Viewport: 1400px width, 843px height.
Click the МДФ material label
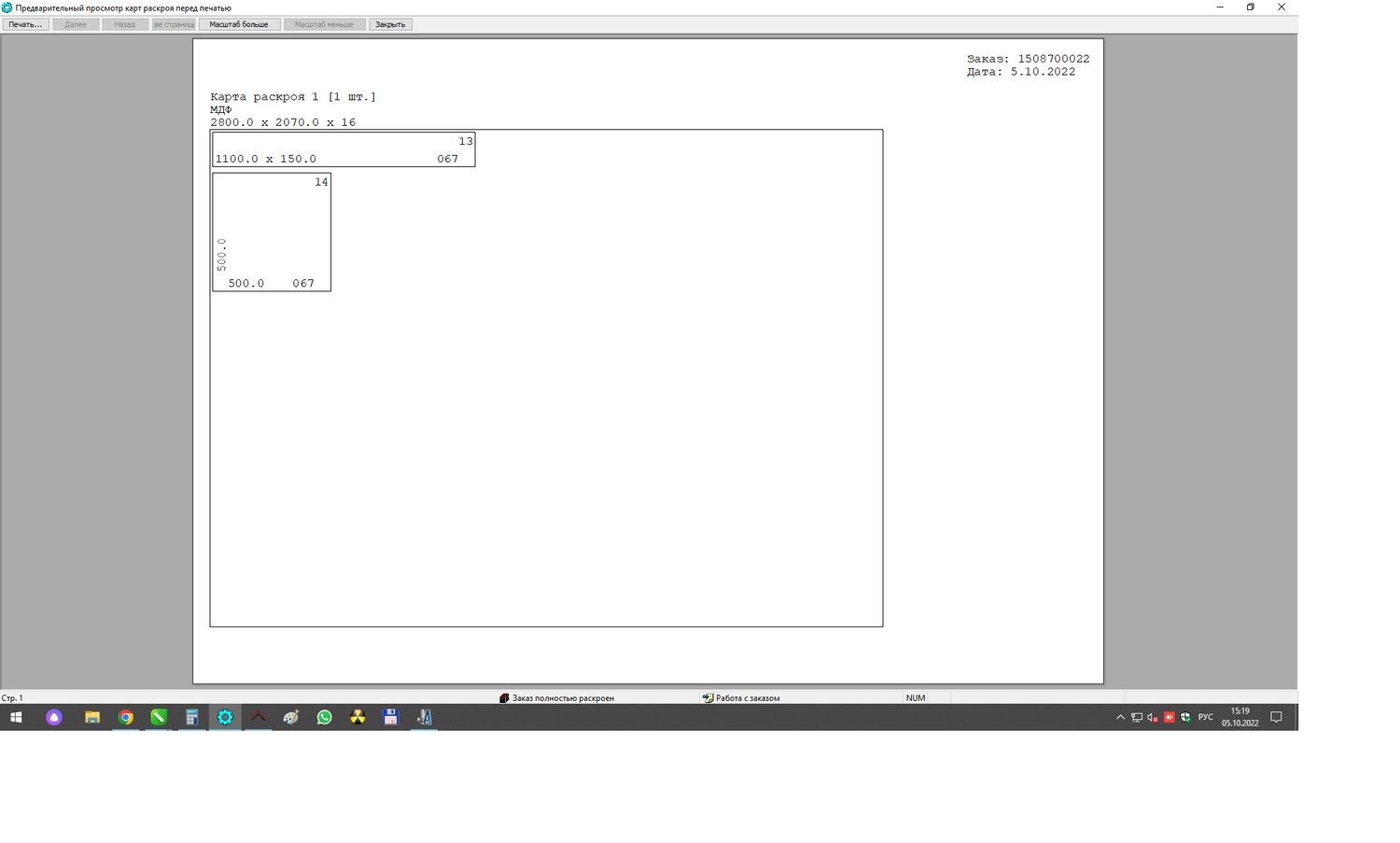click(x=221, y=110)
